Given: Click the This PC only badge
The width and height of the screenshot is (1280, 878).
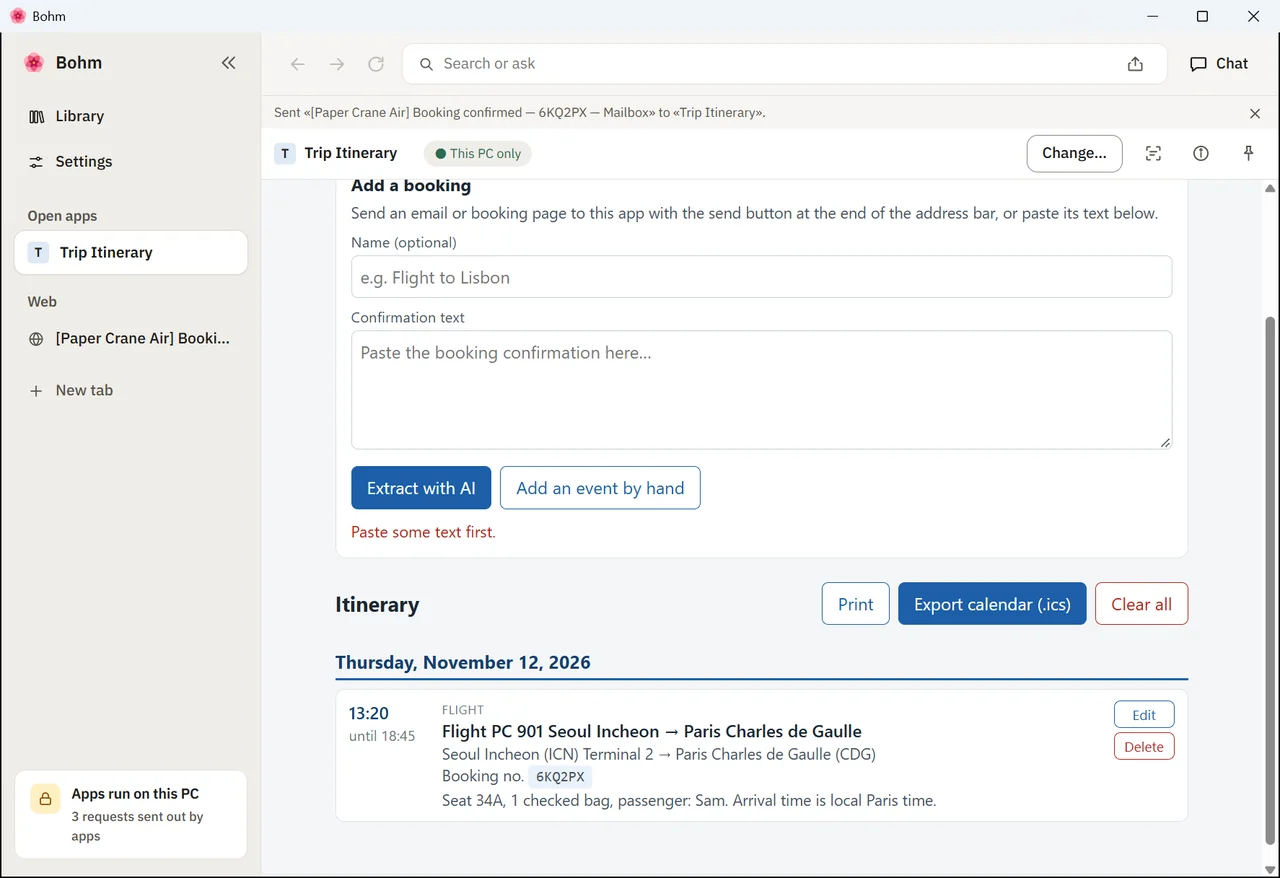Looking at the screenshot, I should (x=477, y=154).
